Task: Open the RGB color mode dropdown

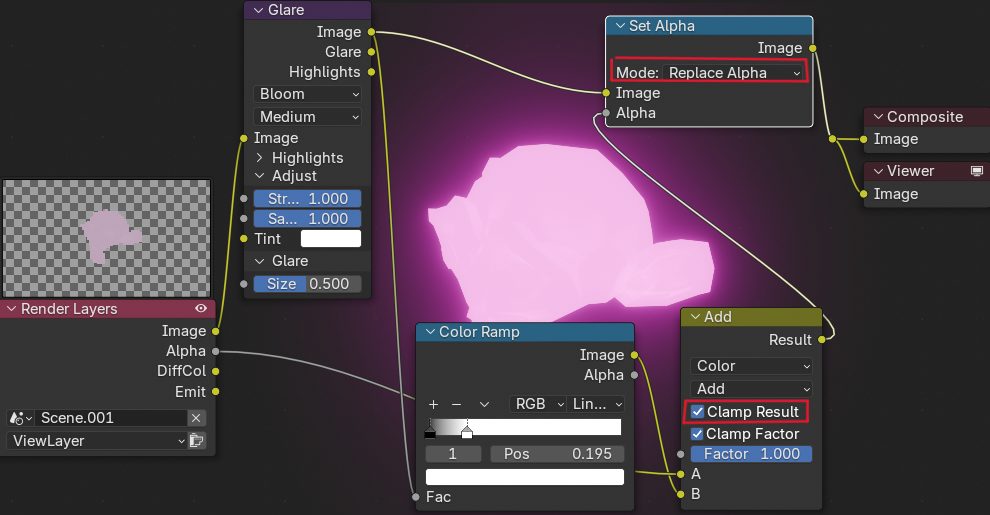Action: pos(536,404)
